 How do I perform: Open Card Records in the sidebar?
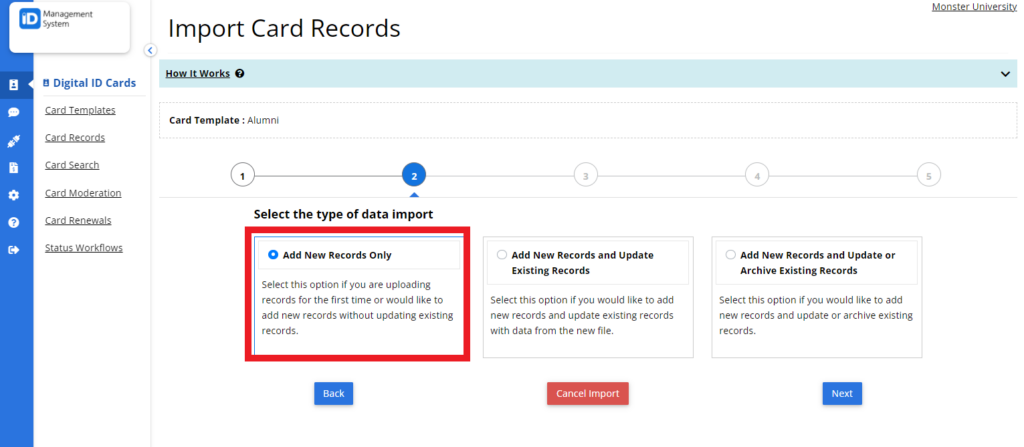click(x=75, y=138)
